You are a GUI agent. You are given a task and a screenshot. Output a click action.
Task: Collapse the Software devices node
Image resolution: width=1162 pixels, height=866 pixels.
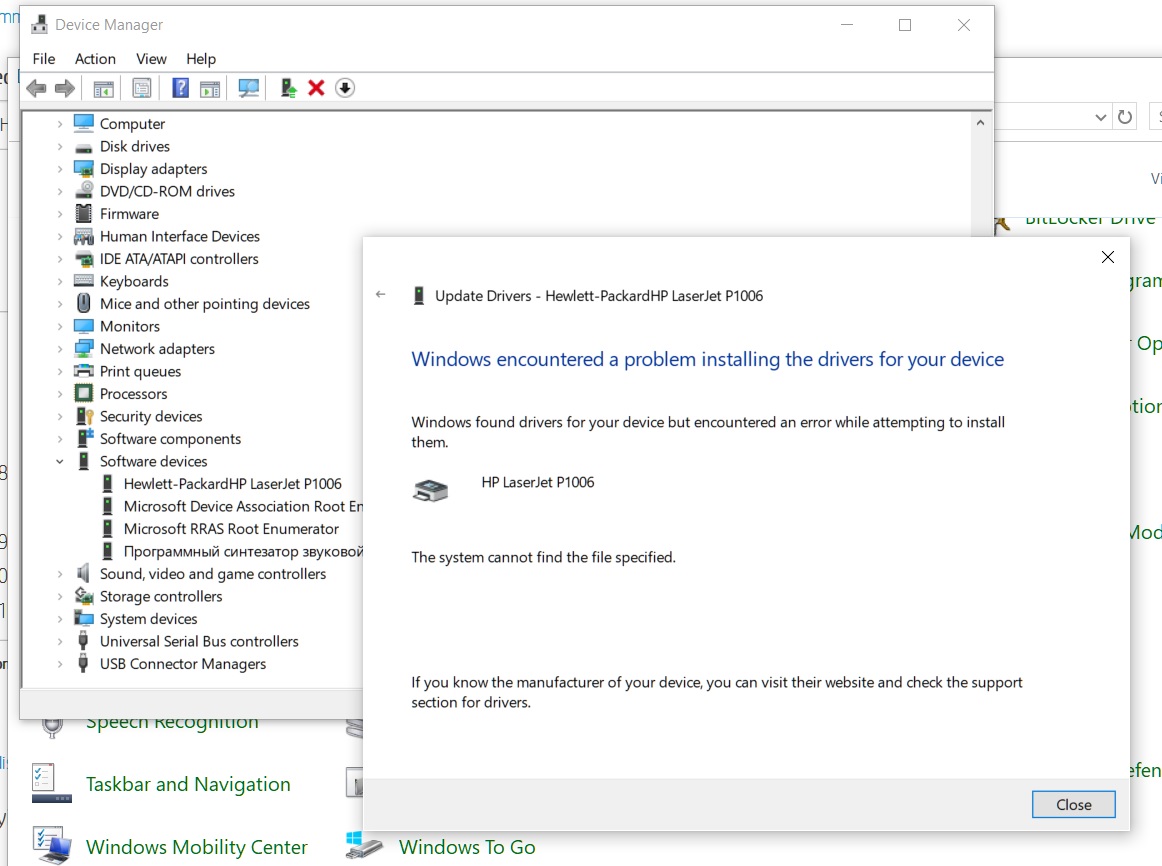(x=60, y=462)
